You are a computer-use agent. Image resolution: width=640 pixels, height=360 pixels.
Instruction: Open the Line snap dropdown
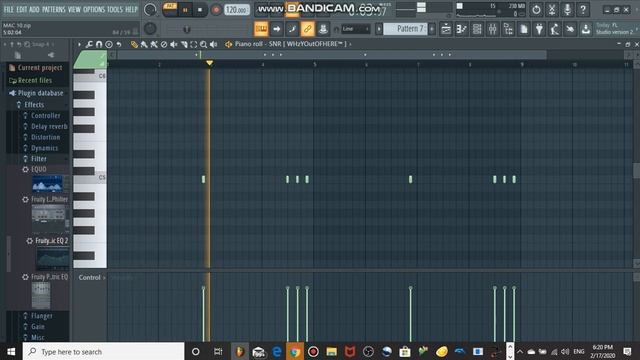pos(355,29)
